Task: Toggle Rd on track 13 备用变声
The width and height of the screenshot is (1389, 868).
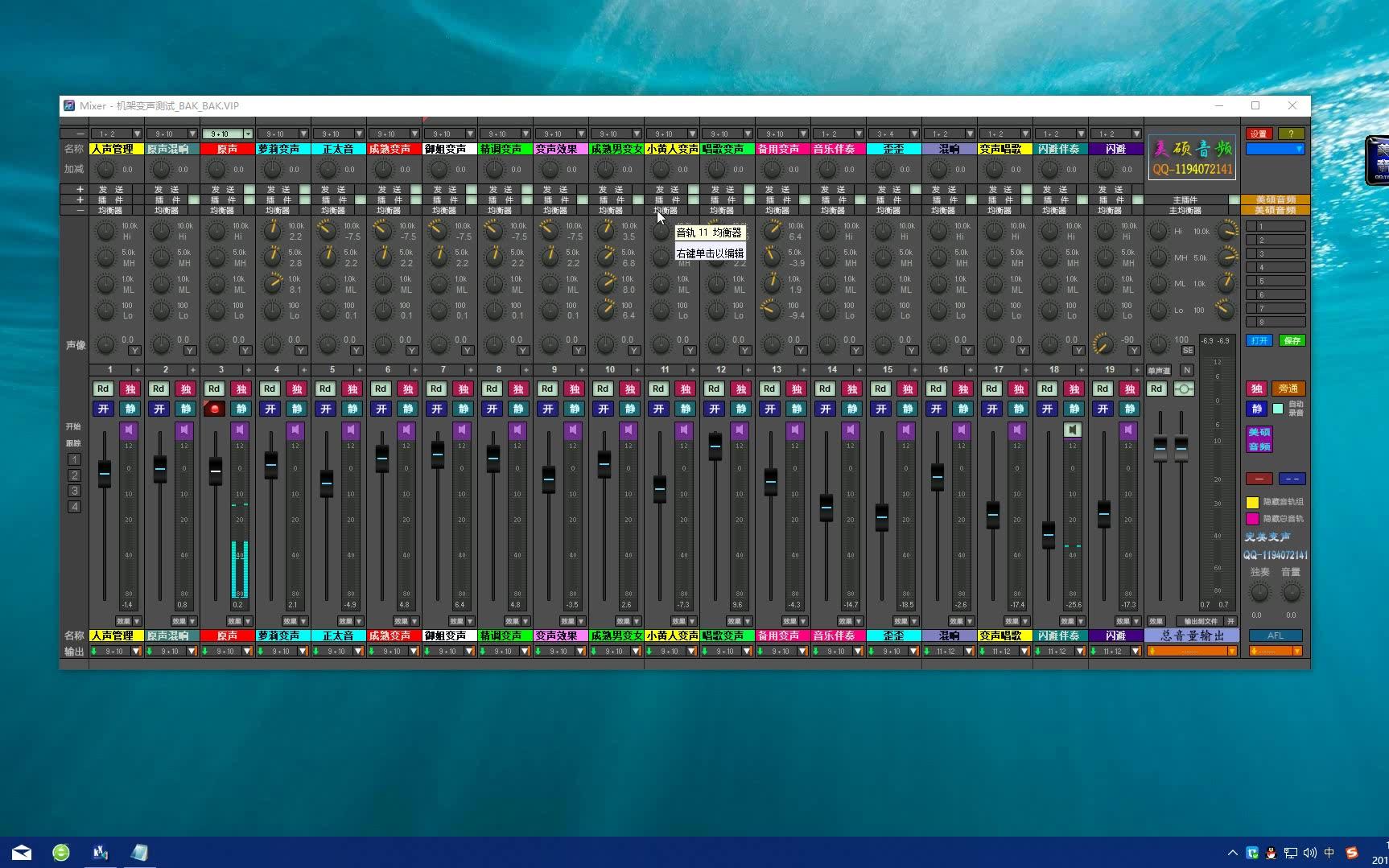Action: point(769,389)
